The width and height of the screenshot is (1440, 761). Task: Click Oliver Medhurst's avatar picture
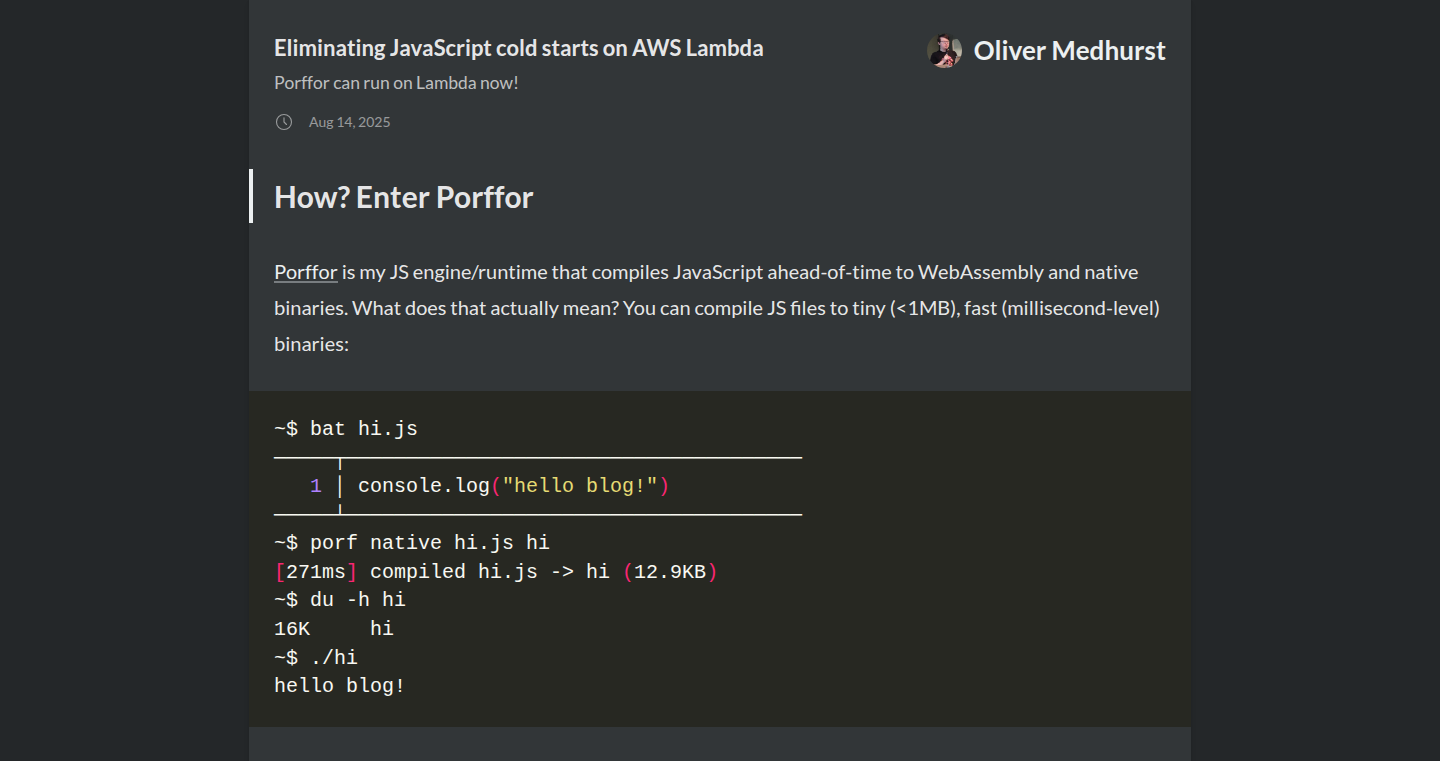pyautogui.click(x=944, y=51)
